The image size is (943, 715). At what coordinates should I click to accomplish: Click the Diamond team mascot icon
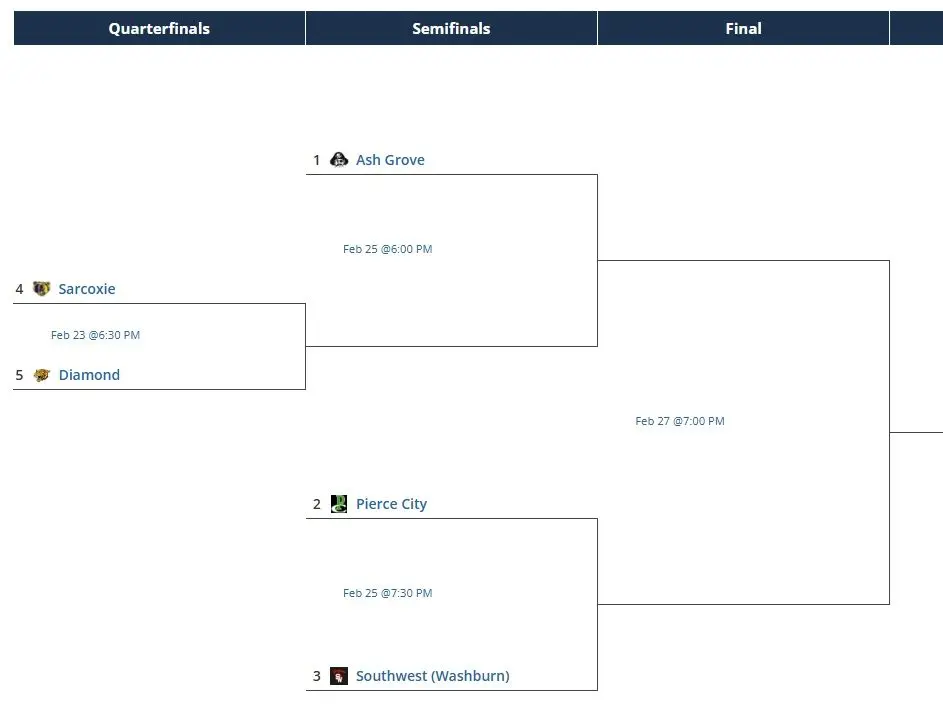point(41,374)
